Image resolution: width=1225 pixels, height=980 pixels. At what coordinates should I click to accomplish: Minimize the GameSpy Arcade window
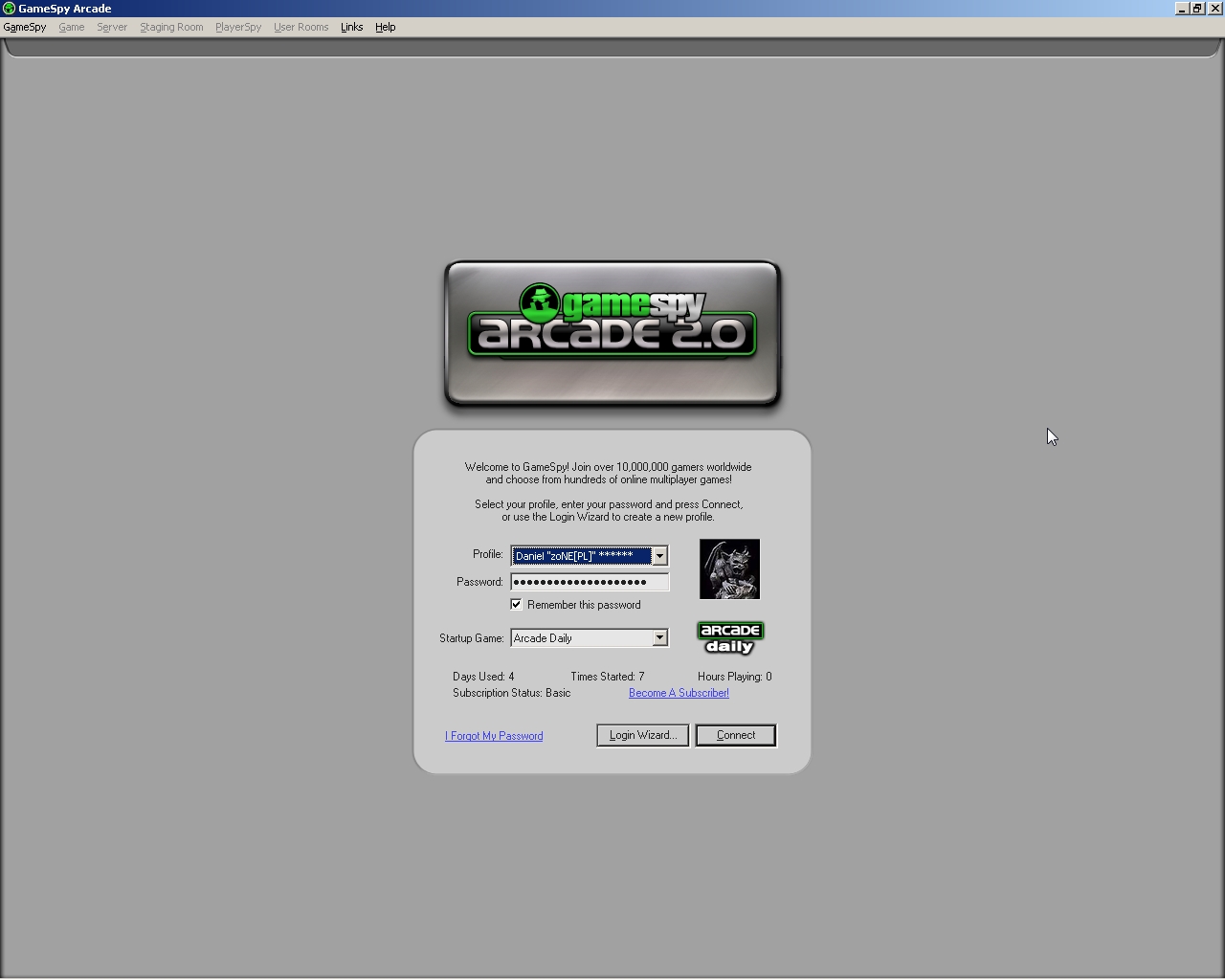[1182, 9]
